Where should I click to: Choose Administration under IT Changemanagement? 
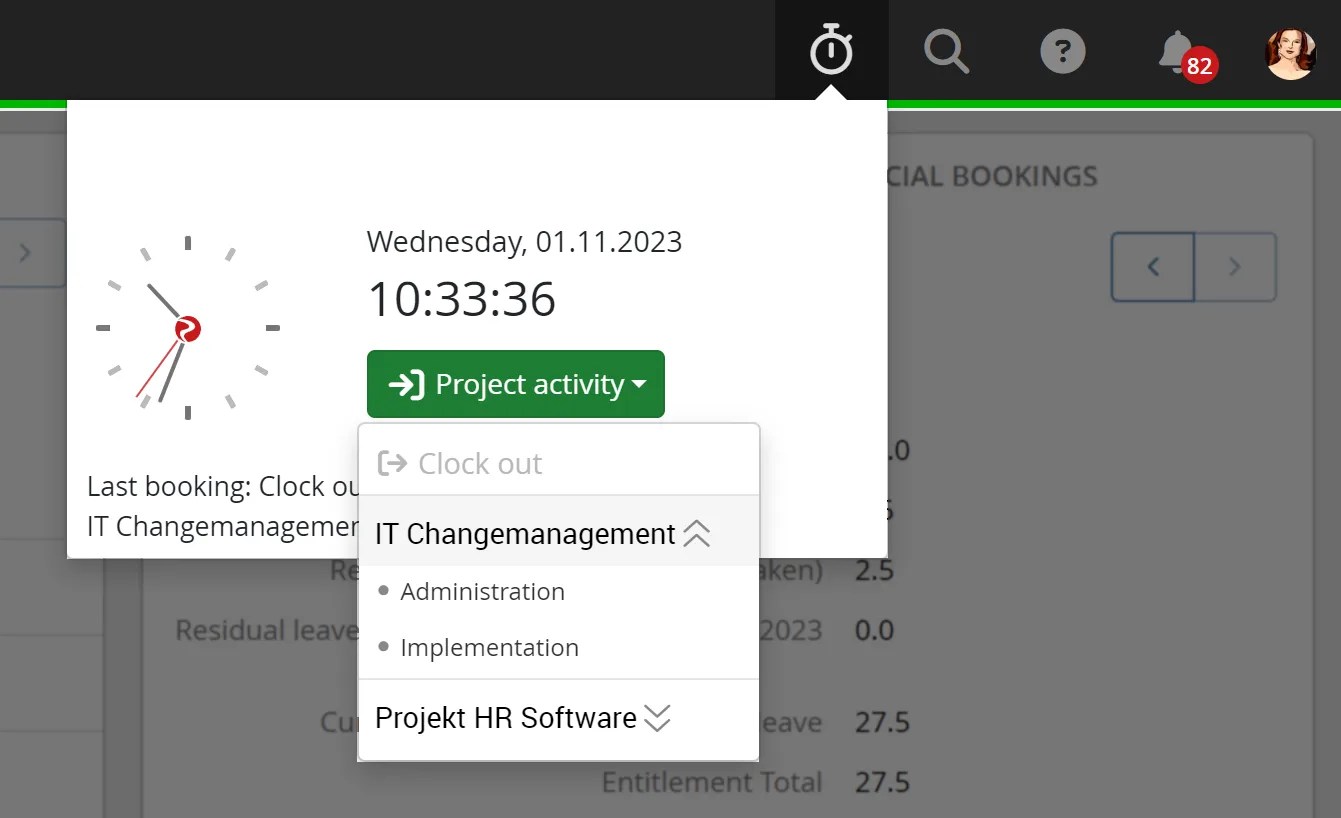482,591
